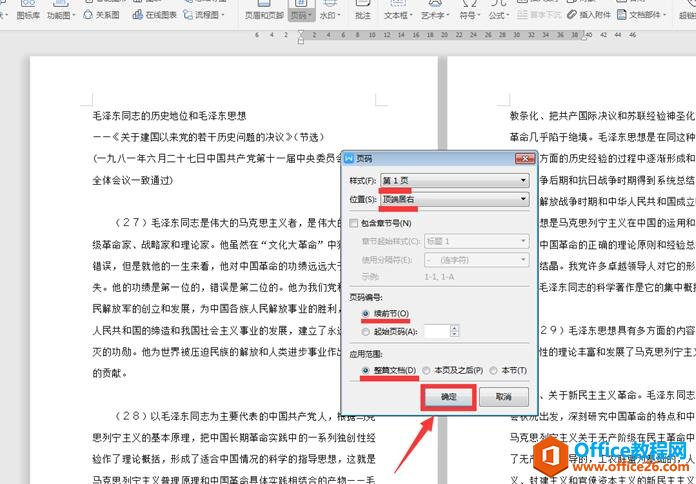696x484 pixels.
Task: Choose the 本页及之后 apply range option
Action: pos(426,371)
